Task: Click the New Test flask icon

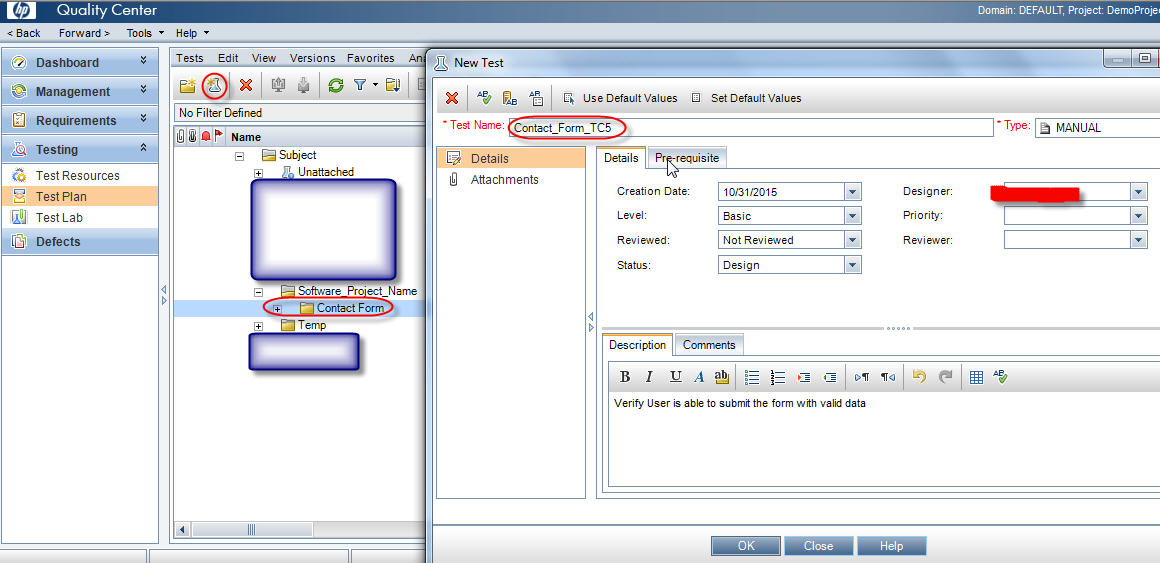Action: click(215, 85)
